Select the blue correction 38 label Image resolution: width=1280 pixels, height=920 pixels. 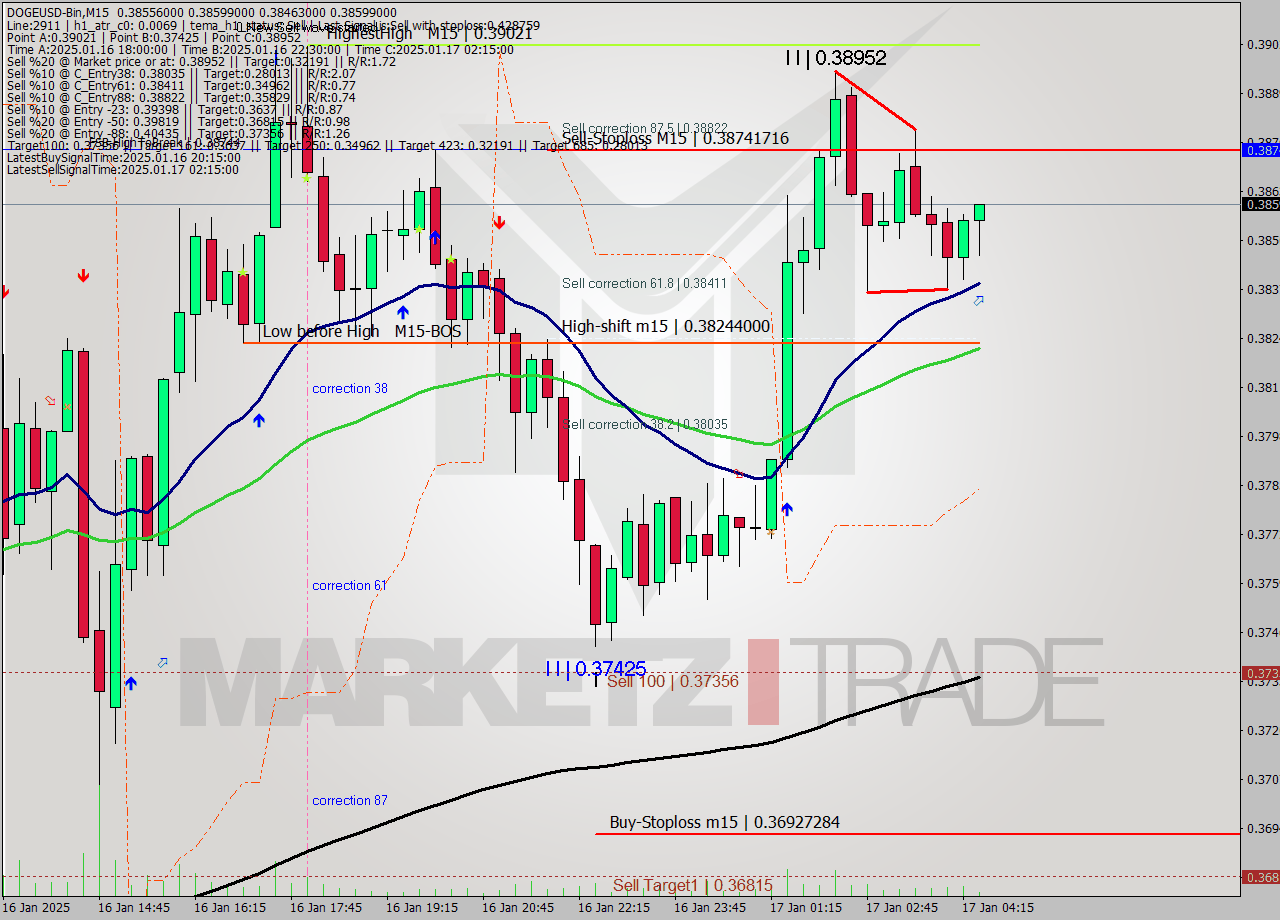(x=349, y=388)
